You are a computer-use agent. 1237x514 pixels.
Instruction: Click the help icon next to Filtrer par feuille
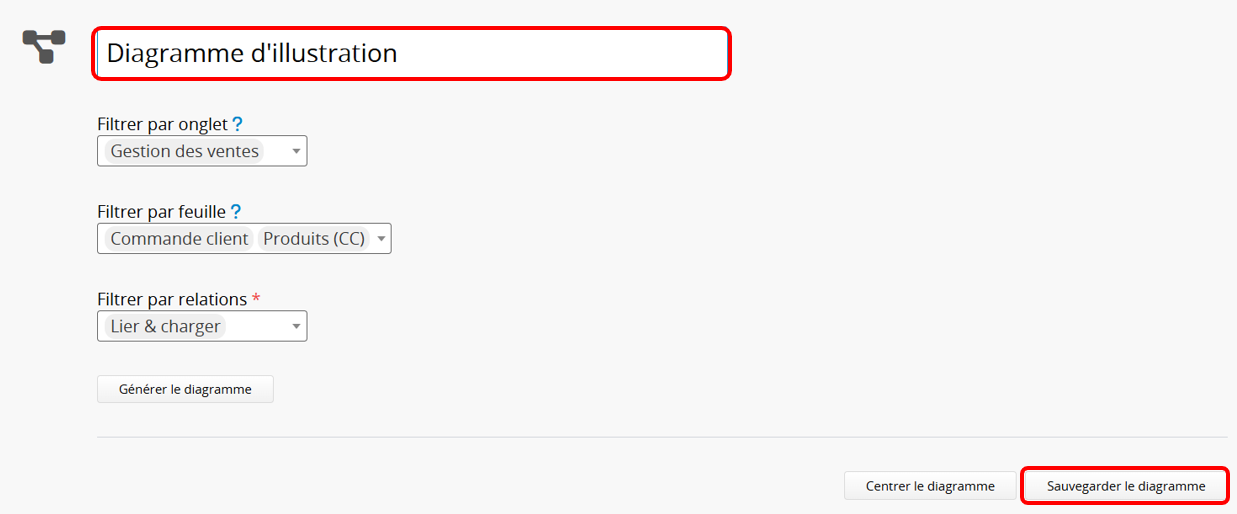pyautogui.click(x=236, y=212)
